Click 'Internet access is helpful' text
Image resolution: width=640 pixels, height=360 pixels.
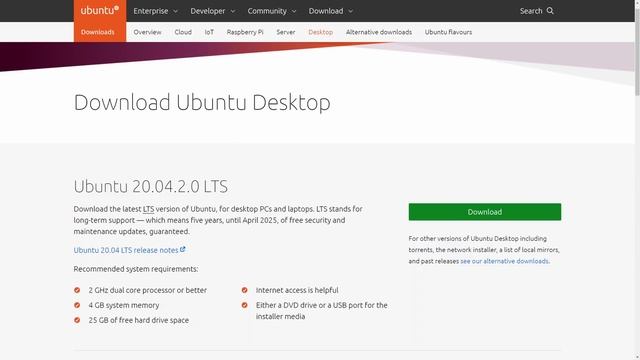pyautogui.click(x=297, y=290)
